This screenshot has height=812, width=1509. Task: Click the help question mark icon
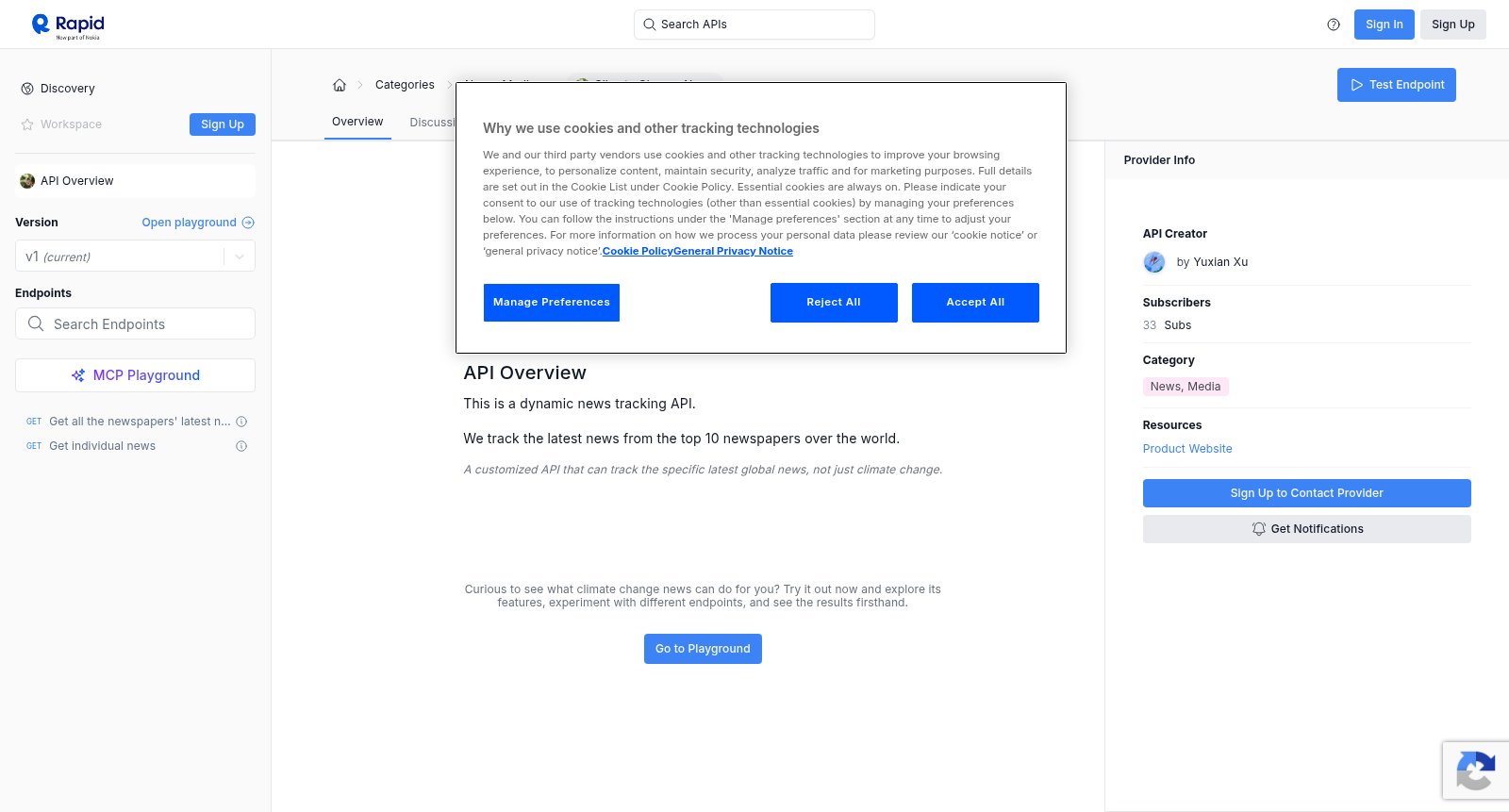coord(1334,25)
